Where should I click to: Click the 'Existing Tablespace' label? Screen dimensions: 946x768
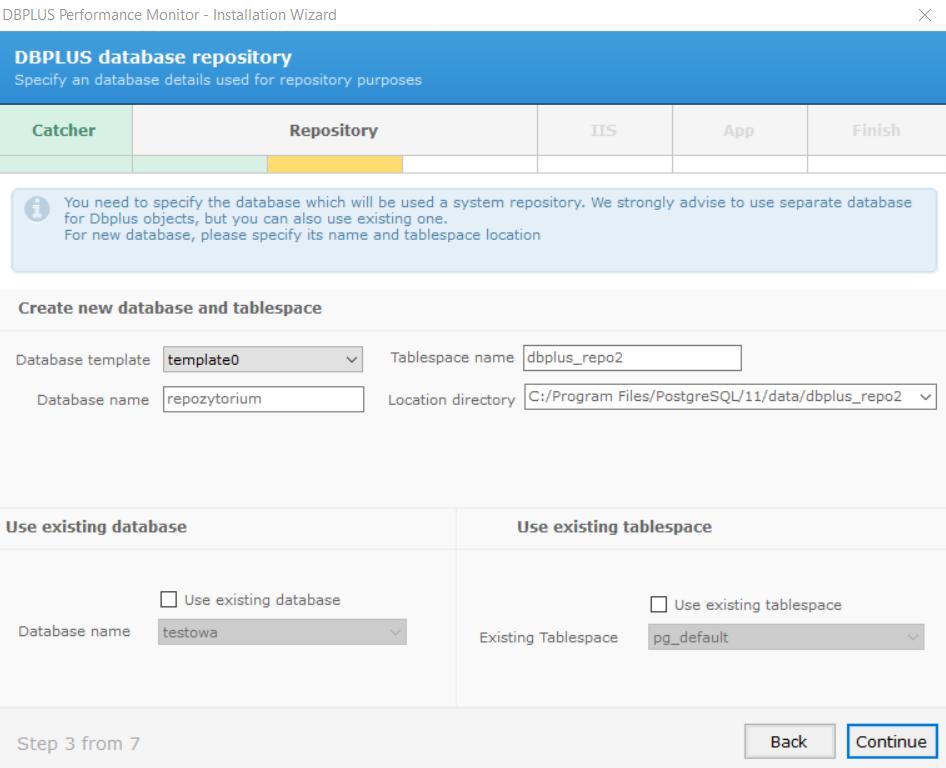(548, 638)
